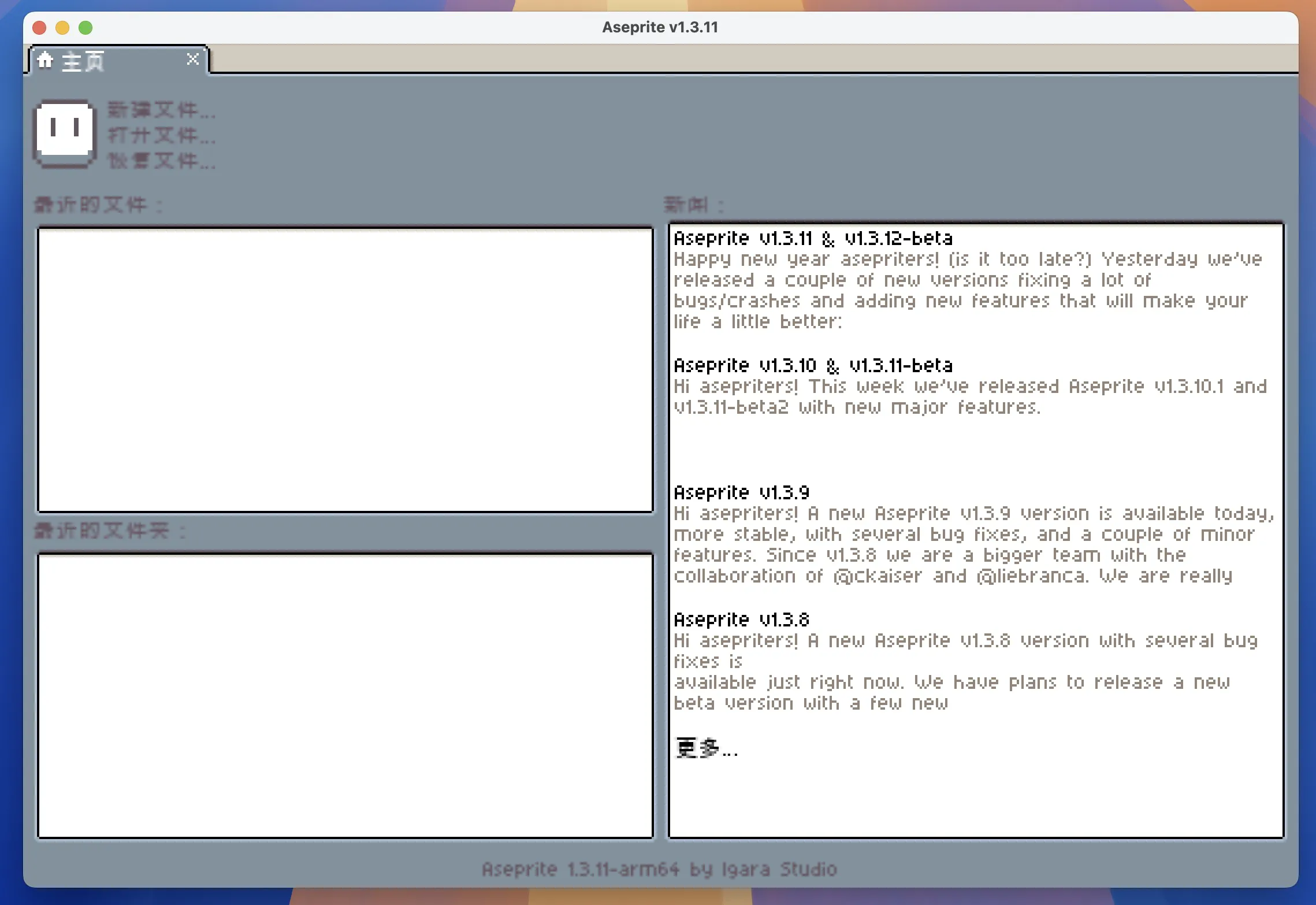Click the third file link 恢复文件...
Viewport: 1316px width, 905px height.
(162, 161)
